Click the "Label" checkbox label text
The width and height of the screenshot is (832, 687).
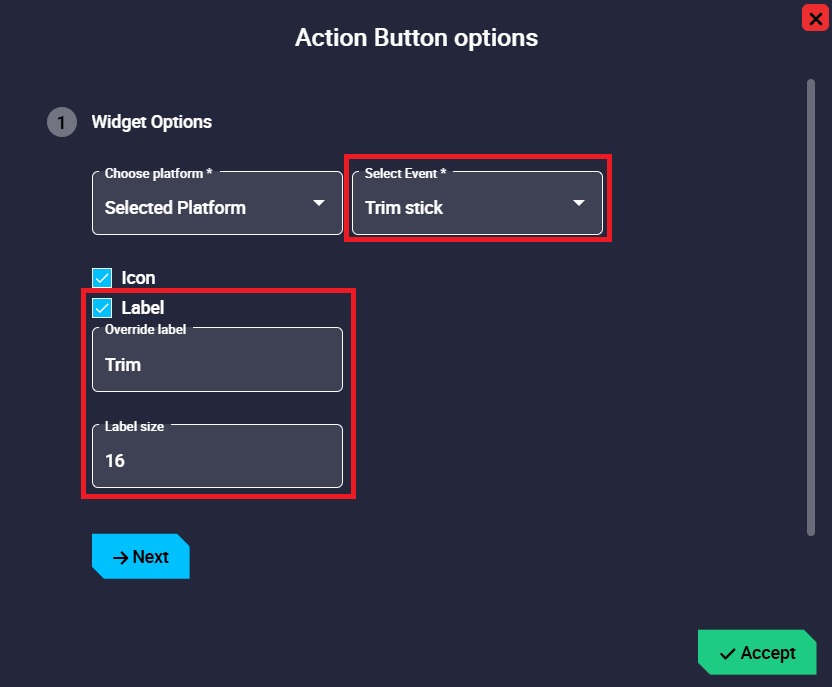(x=143, y=308)
